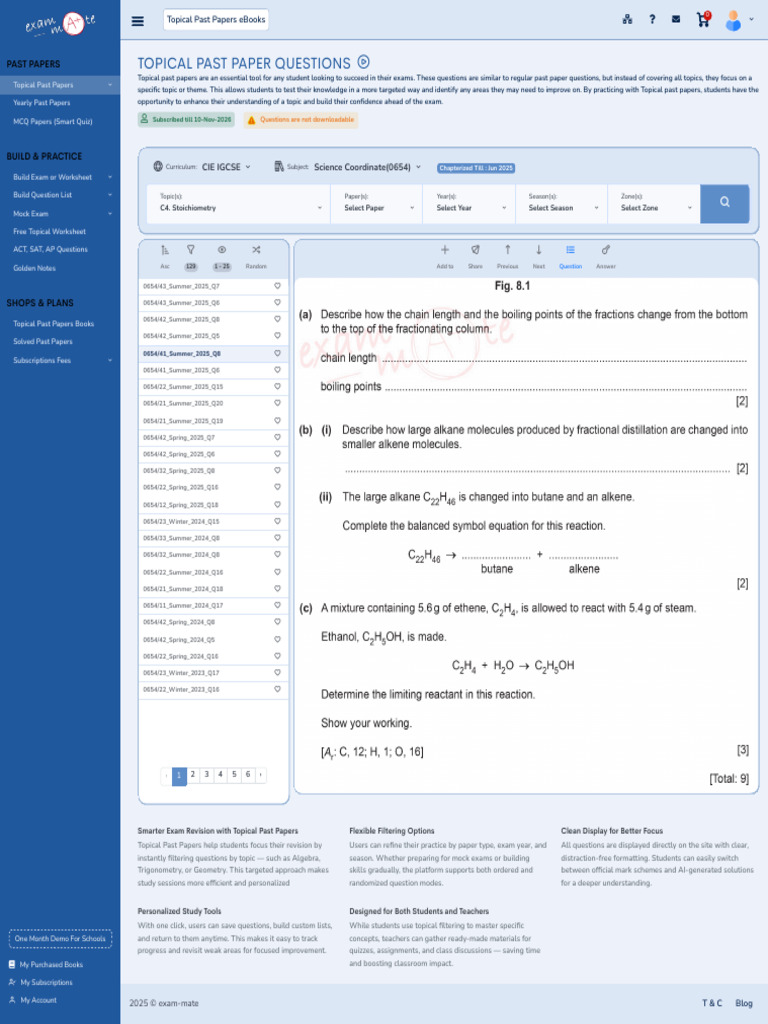Show the Answer icon
The height and width of the screenshot is (1024, 768).
point(606,250)
